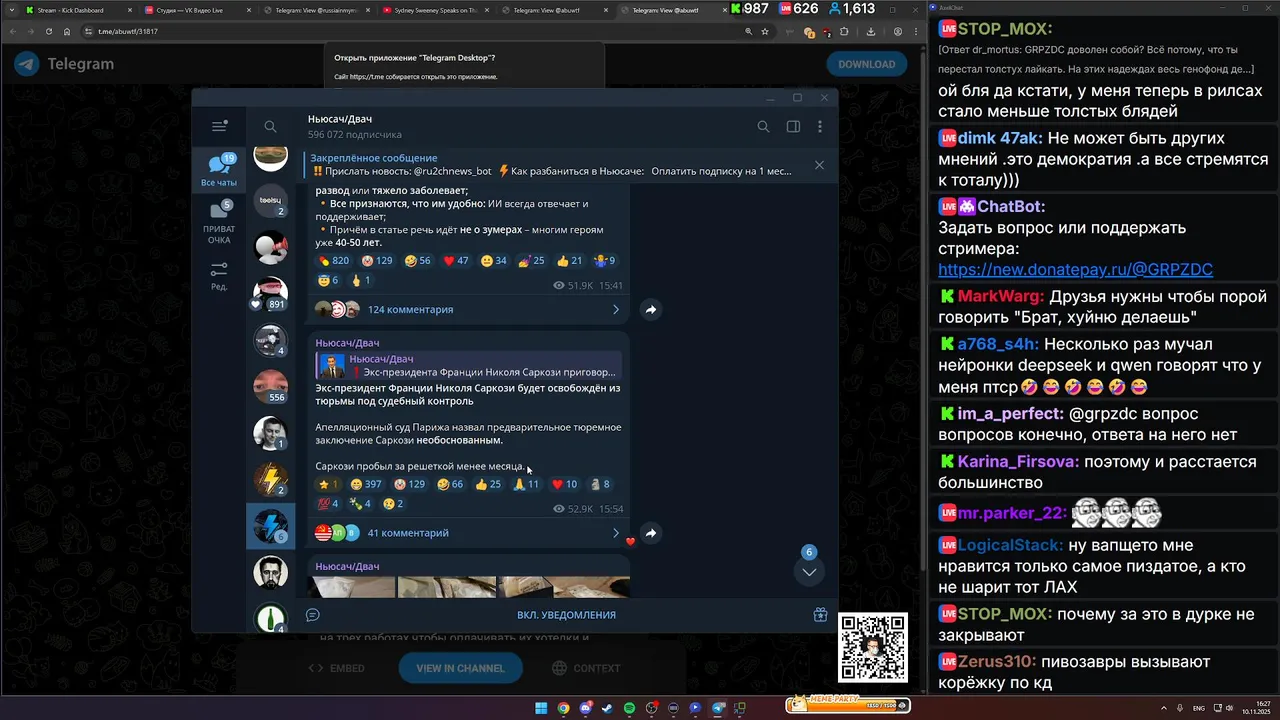Toggle thumbs-up 25 reaction on Sarkozy post

488,484
